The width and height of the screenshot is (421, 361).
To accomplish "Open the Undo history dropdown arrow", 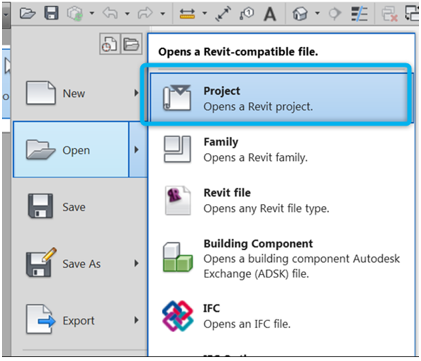I will 127,14.
